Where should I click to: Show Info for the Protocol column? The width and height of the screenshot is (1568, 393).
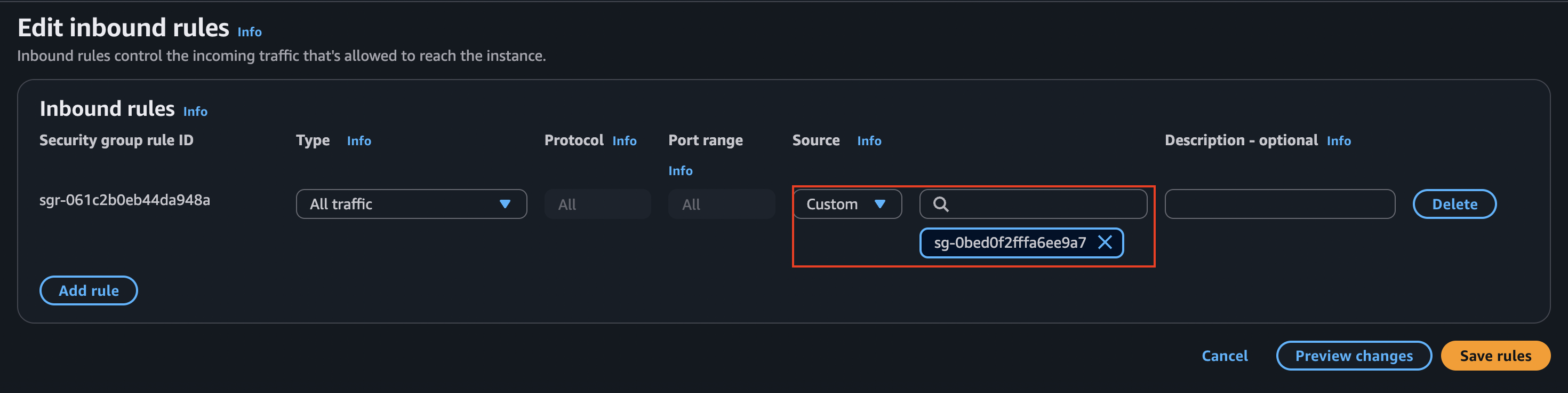(x=624, y=142)
